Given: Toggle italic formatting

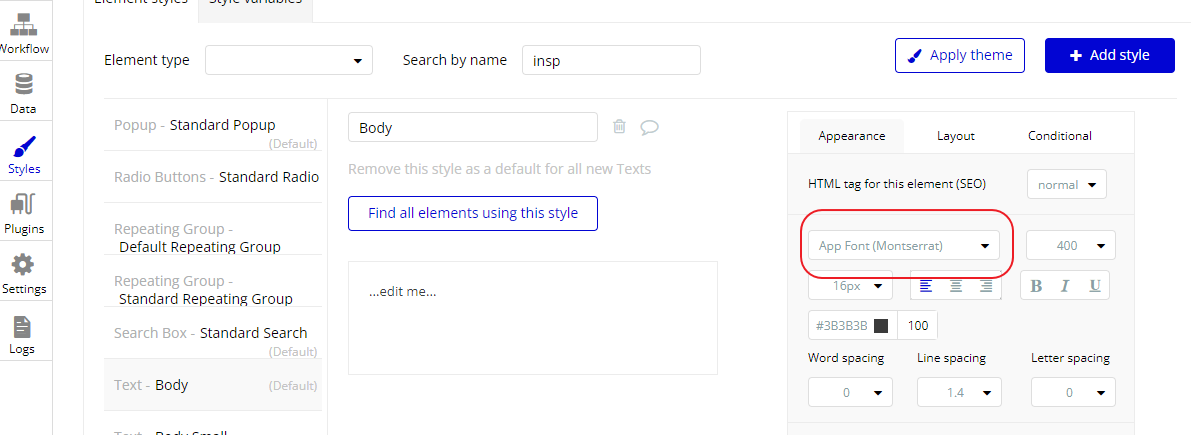Looking at the screenshot, I should point(1066,286).
